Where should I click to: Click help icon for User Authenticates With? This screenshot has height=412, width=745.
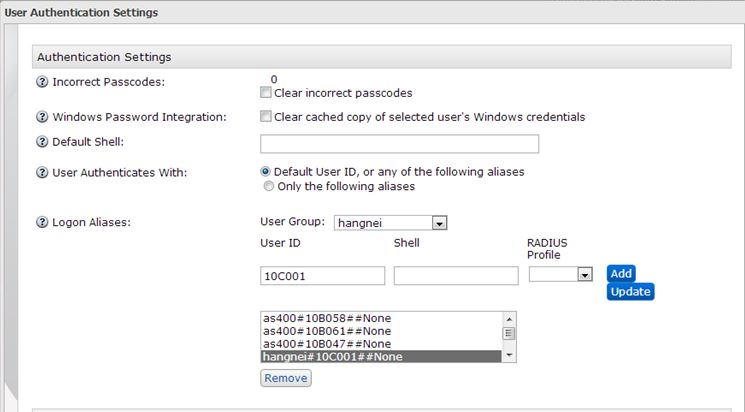[x=42, y=172]
